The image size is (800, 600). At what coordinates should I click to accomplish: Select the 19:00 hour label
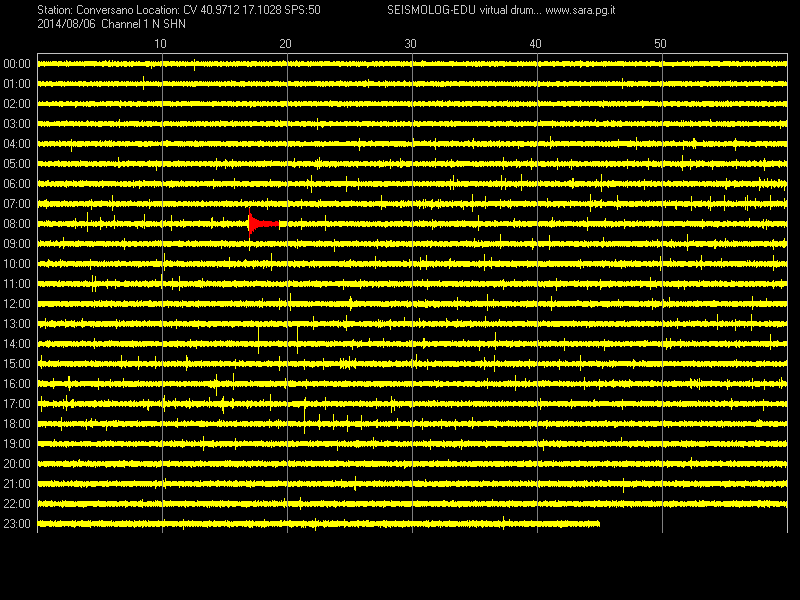(x=17, y=444)
